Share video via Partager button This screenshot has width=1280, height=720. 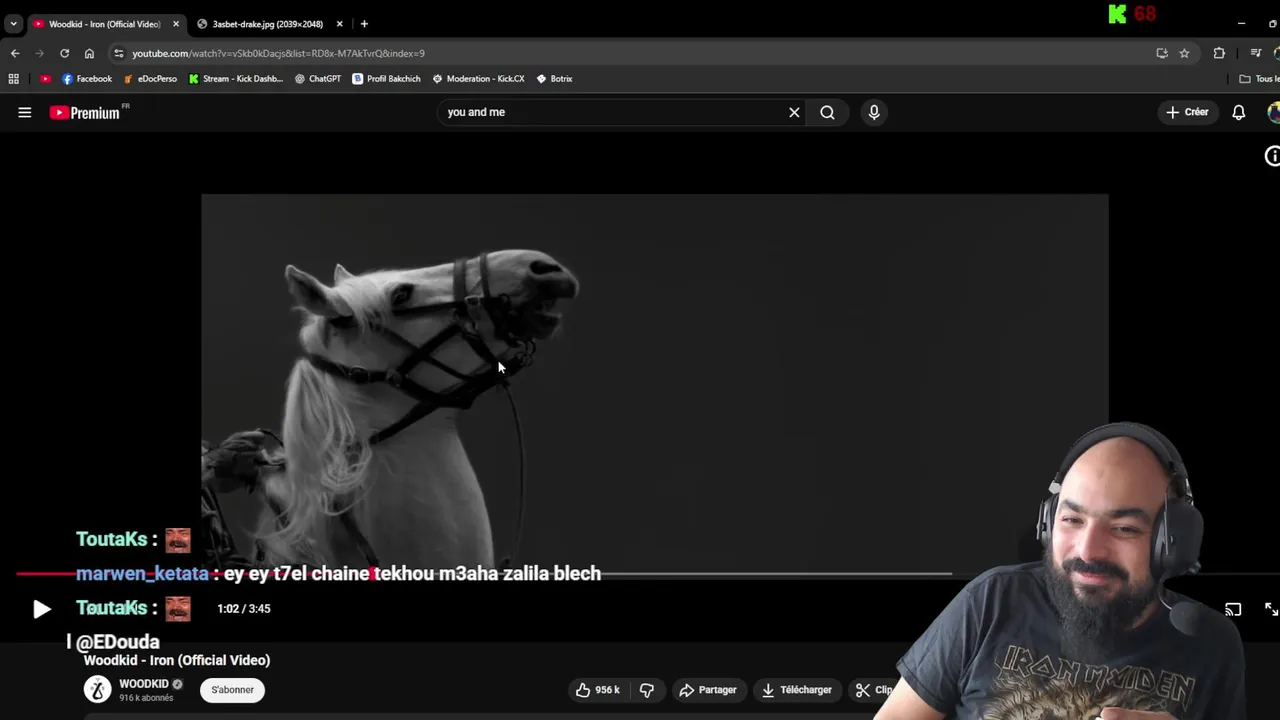click(707, 690)
